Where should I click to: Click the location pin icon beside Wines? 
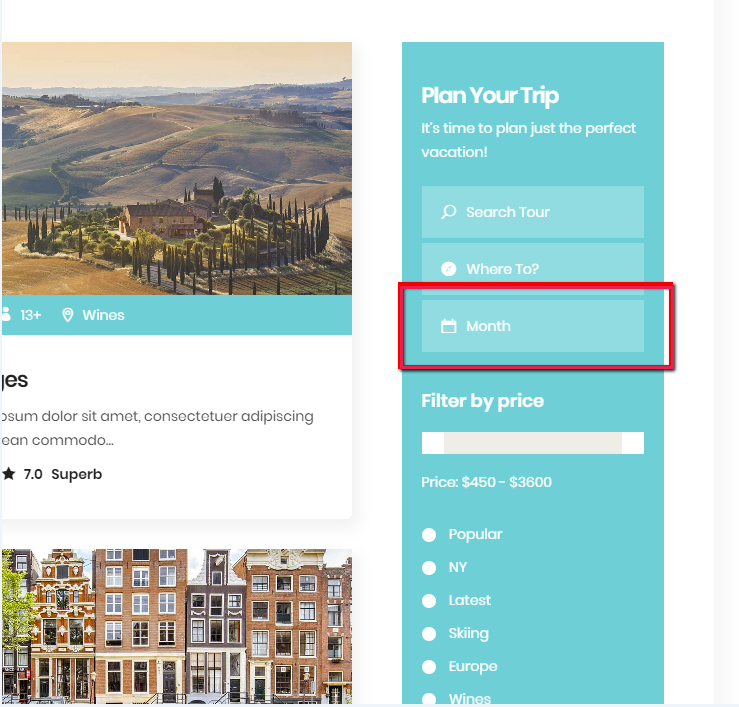pyautogui.click(x=68, y=315)
